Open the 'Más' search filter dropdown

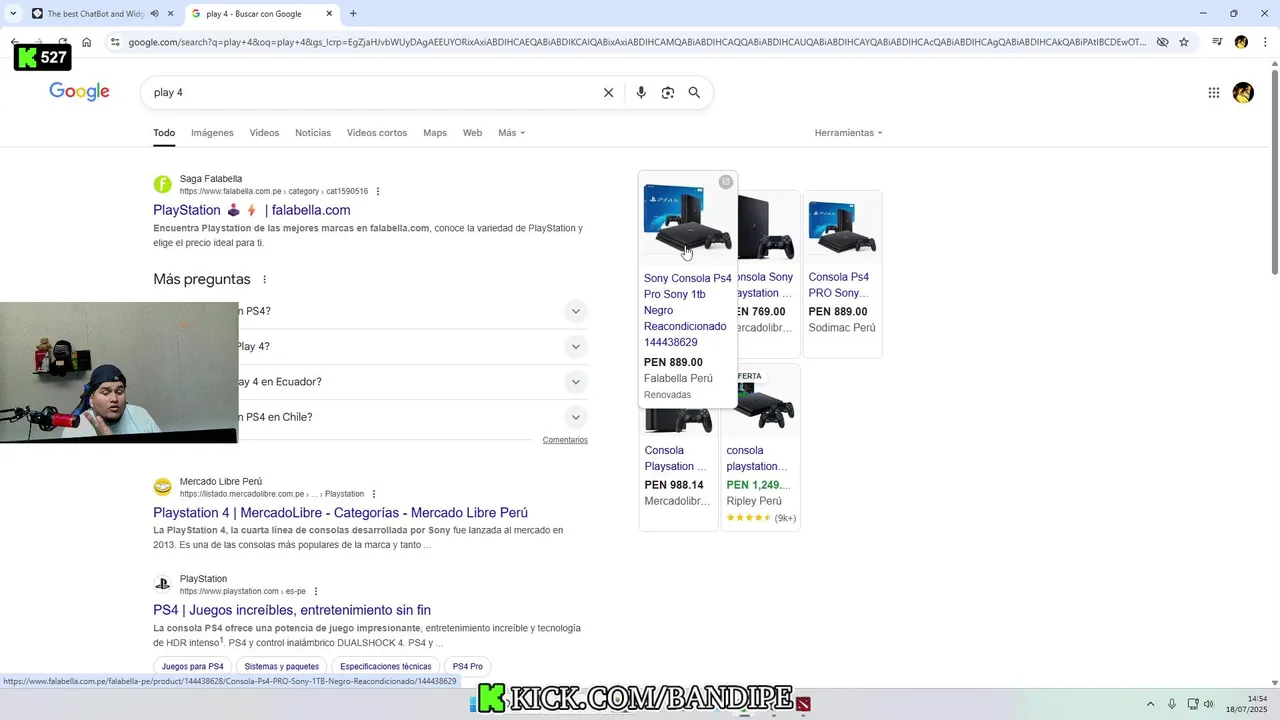tap(511, 133)
